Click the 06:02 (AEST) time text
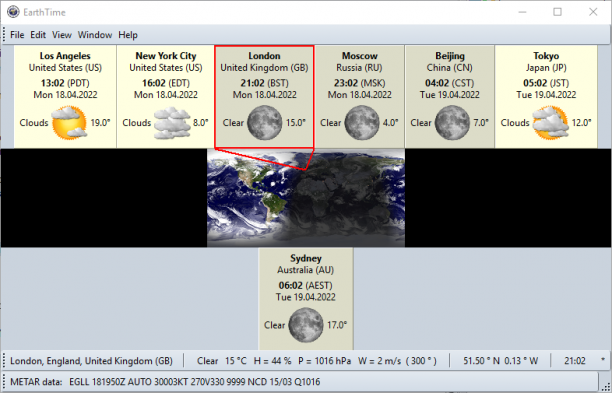Viewport: 612px width, 393px height. coord(306,286)
